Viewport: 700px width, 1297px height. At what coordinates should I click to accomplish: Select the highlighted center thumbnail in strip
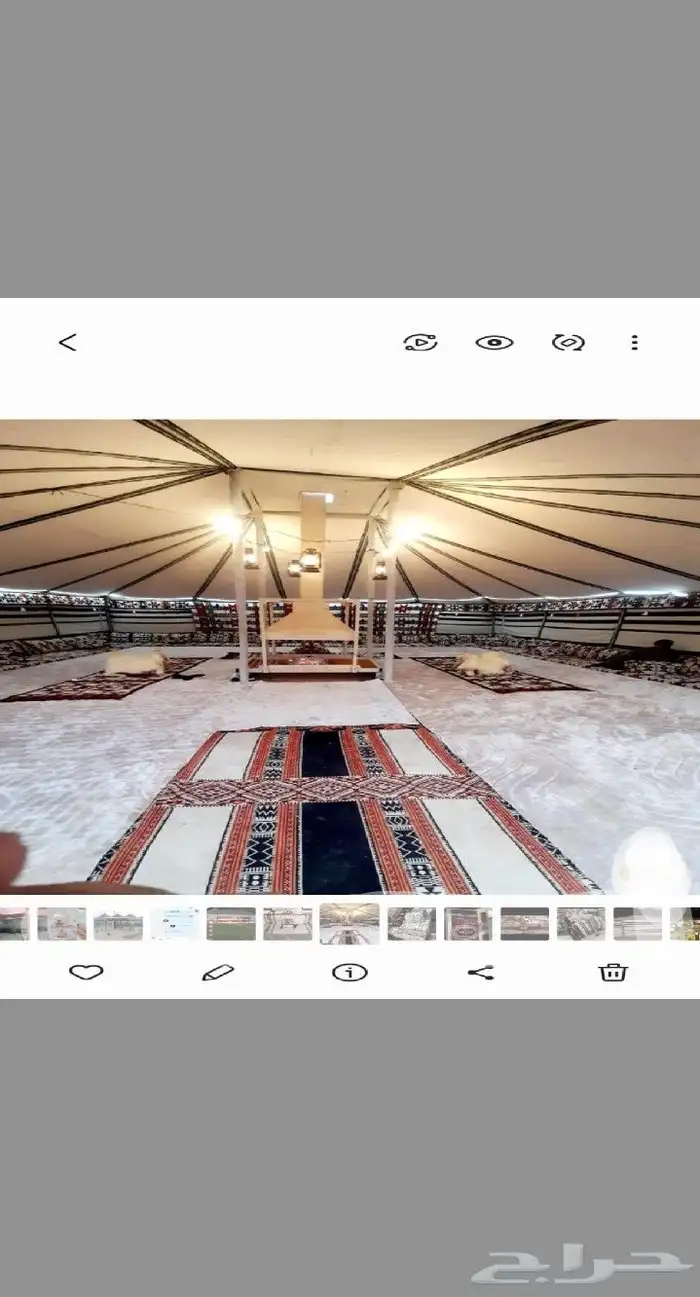click(x=349, y=924)
